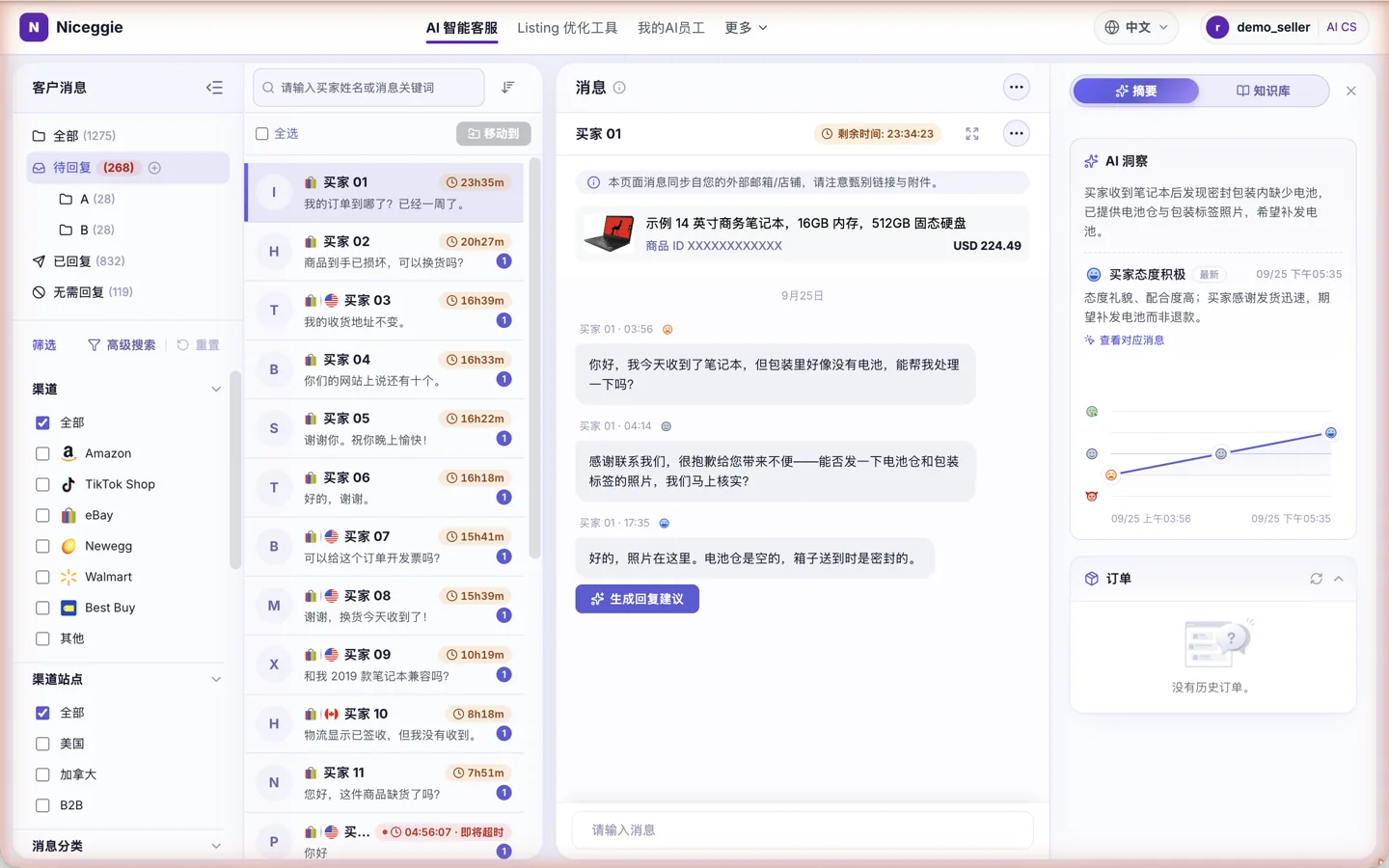Click the 请输入消息 message input box

pyautogui.click(x=803, y=830)
